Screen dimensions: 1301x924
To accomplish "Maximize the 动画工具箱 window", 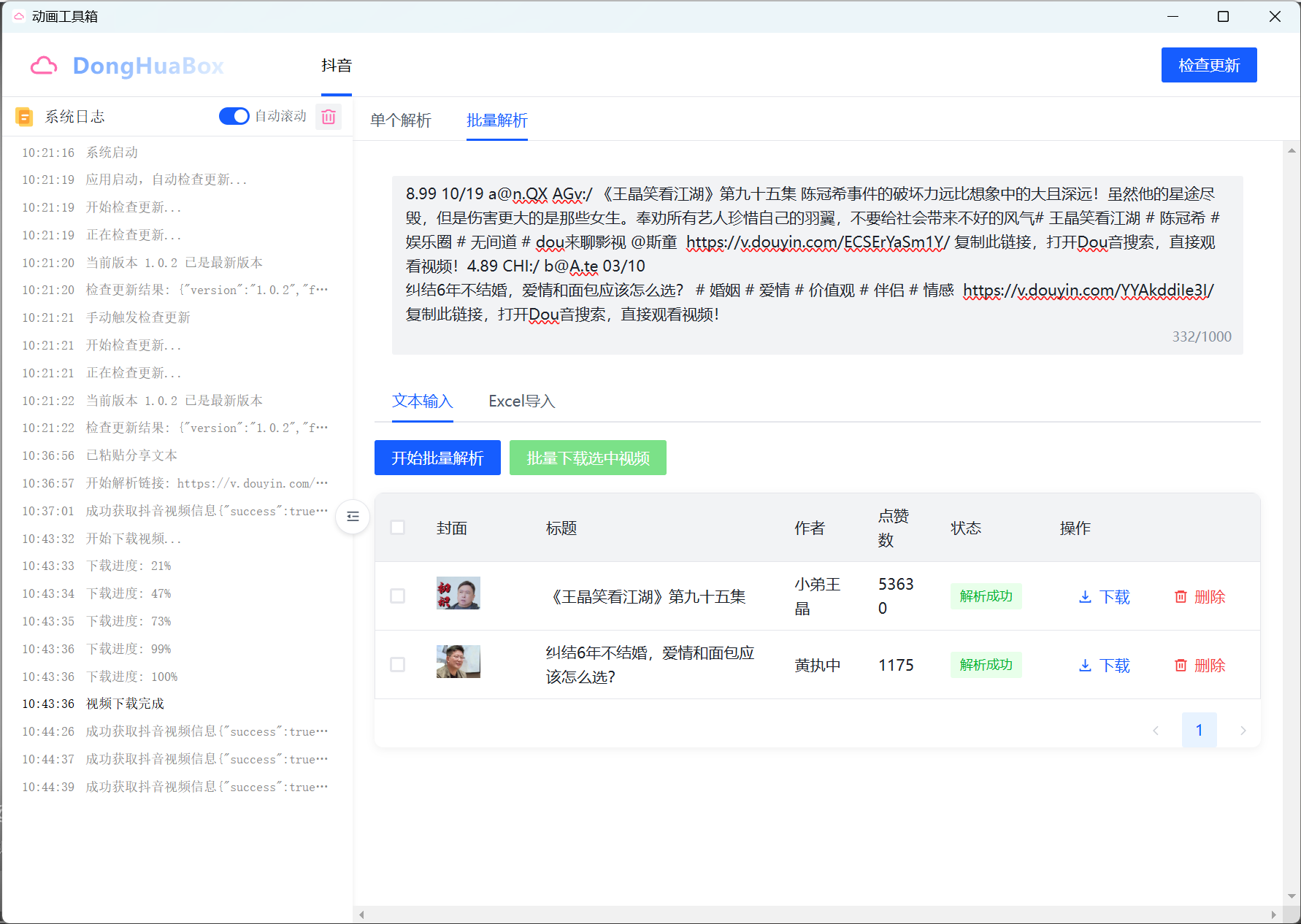I will [x=1224, y=16].
